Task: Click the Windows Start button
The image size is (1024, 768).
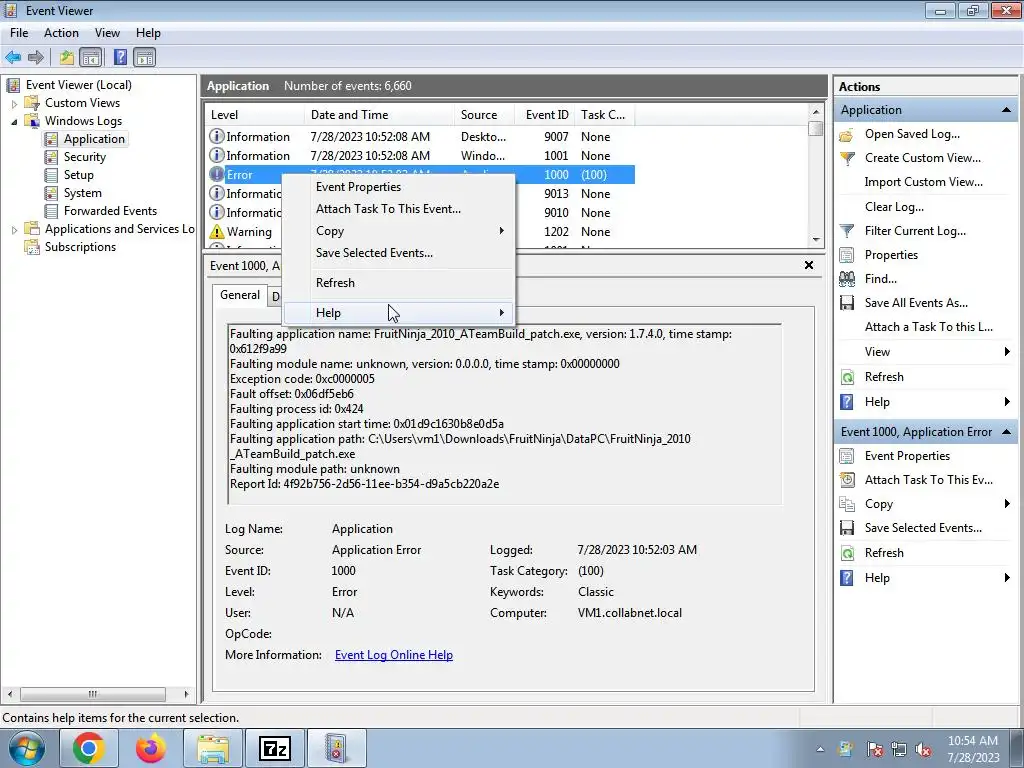Action: click(27, 748)
